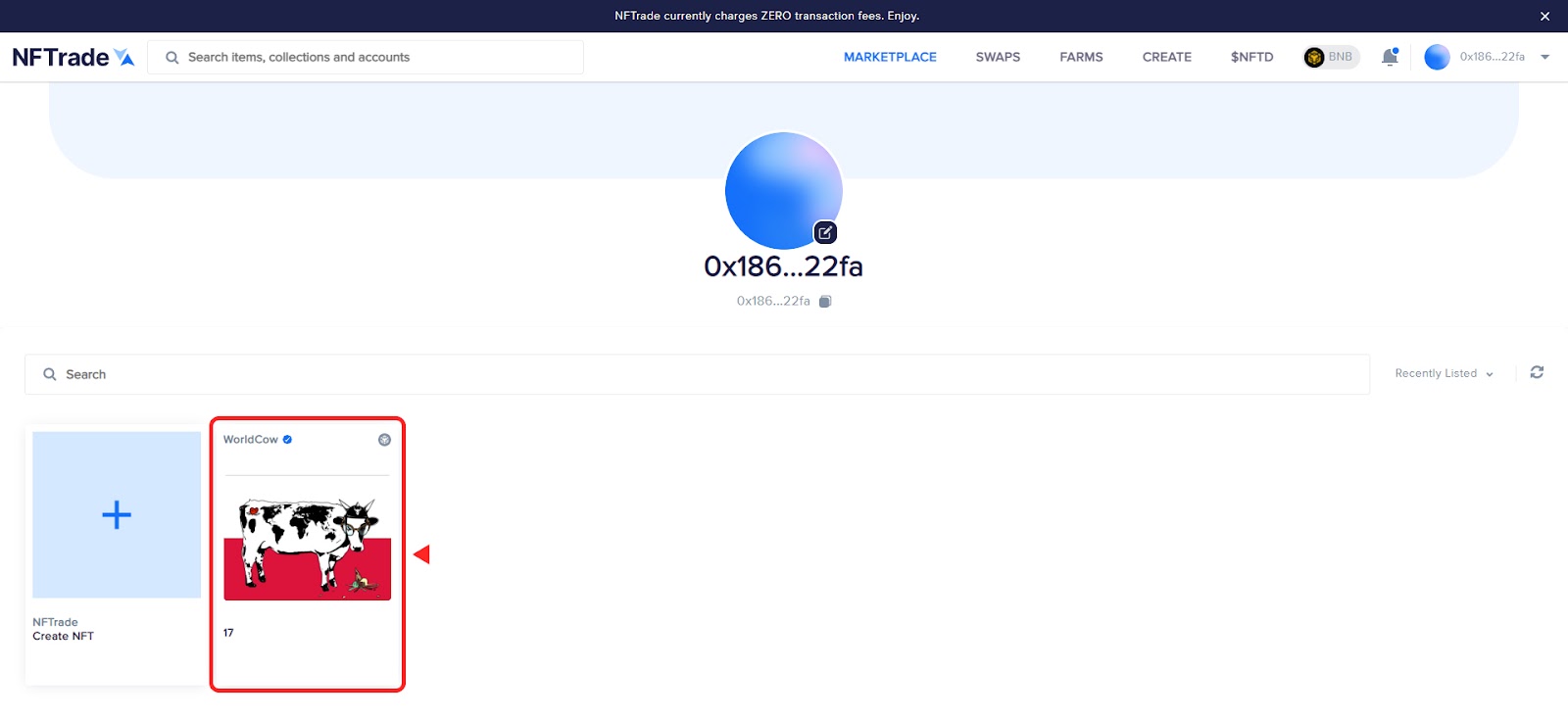Expand the account dropdown arrow
Image resolution: width=1568 pixels, height=718 pixels.
(1545, 57)
